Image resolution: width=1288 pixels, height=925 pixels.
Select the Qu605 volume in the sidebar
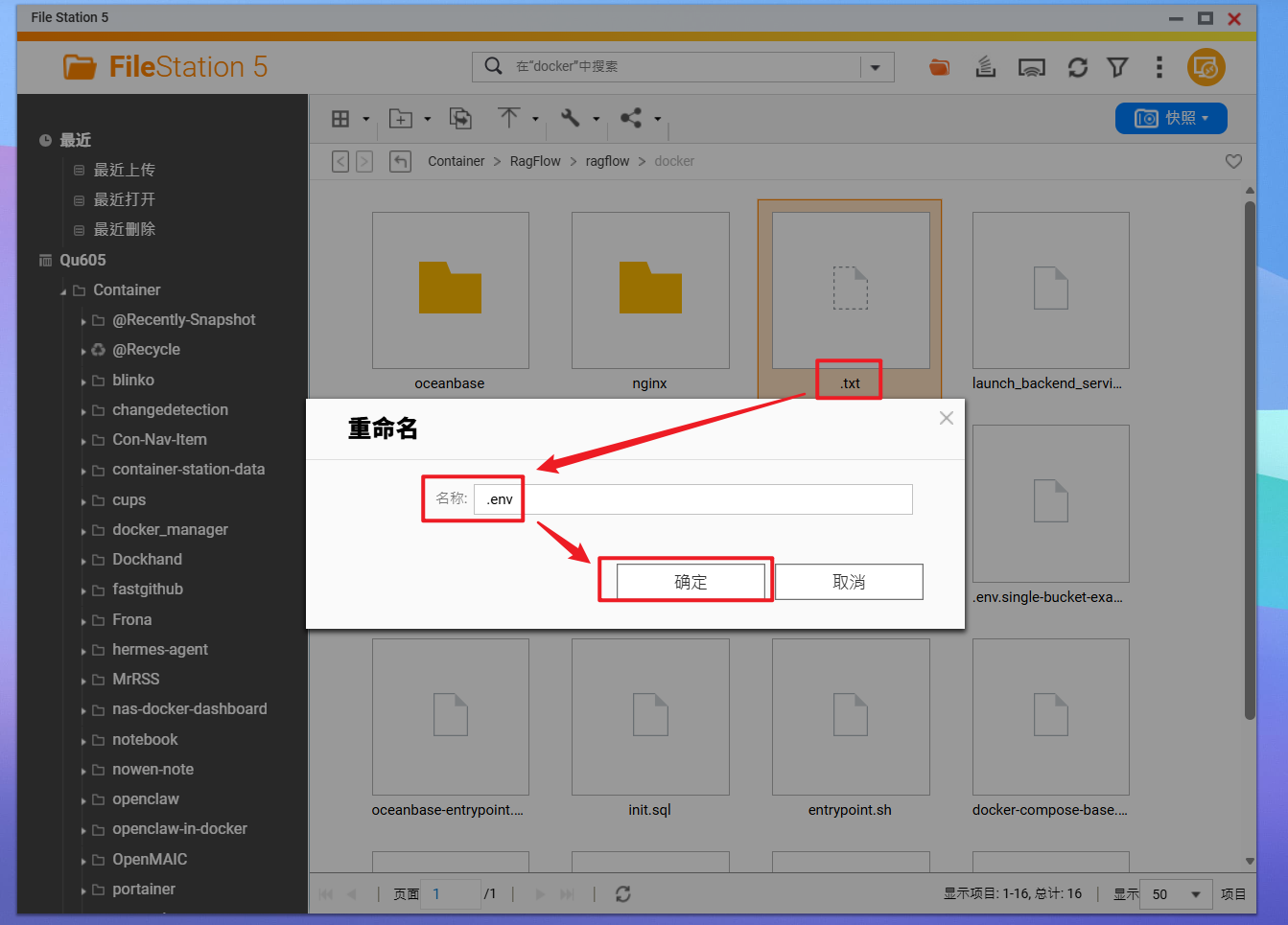(82, 260)
